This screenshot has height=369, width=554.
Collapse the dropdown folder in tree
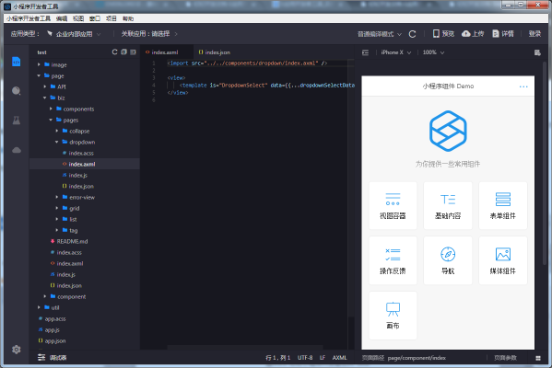click(x=57, y=142)
